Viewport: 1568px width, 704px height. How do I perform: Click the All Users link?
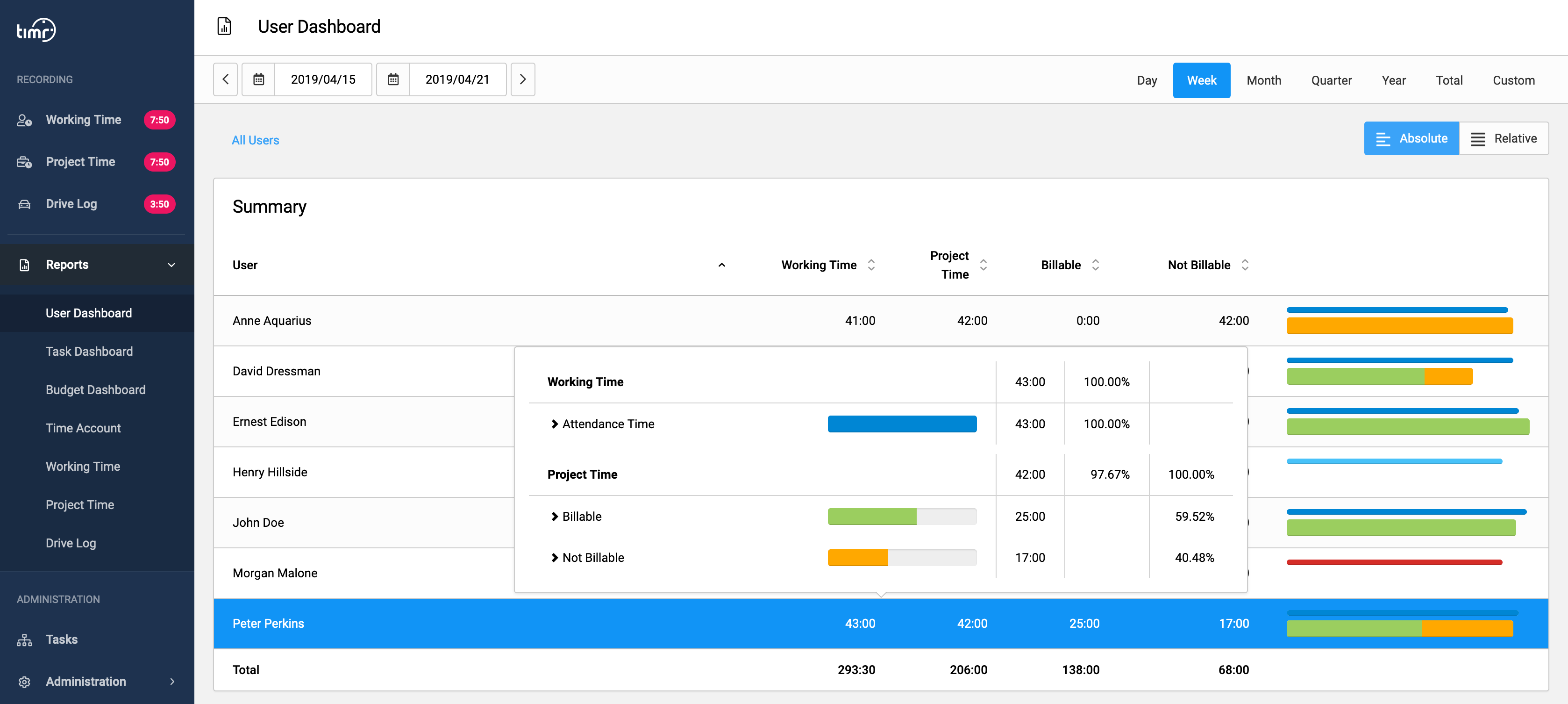pyautogui.click(x=256, y=140)
